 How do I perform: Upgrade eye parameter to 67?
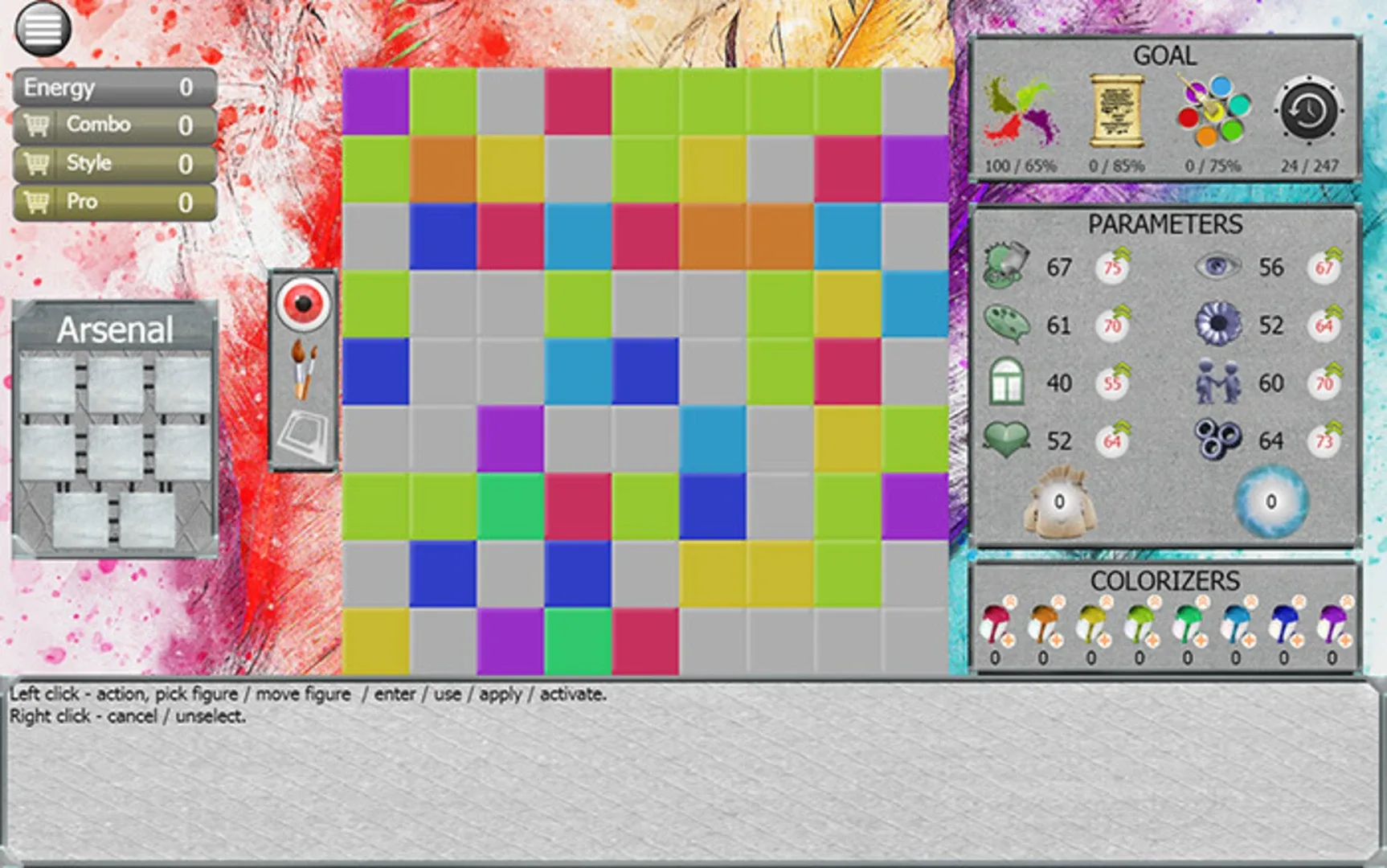point(1324,267)
